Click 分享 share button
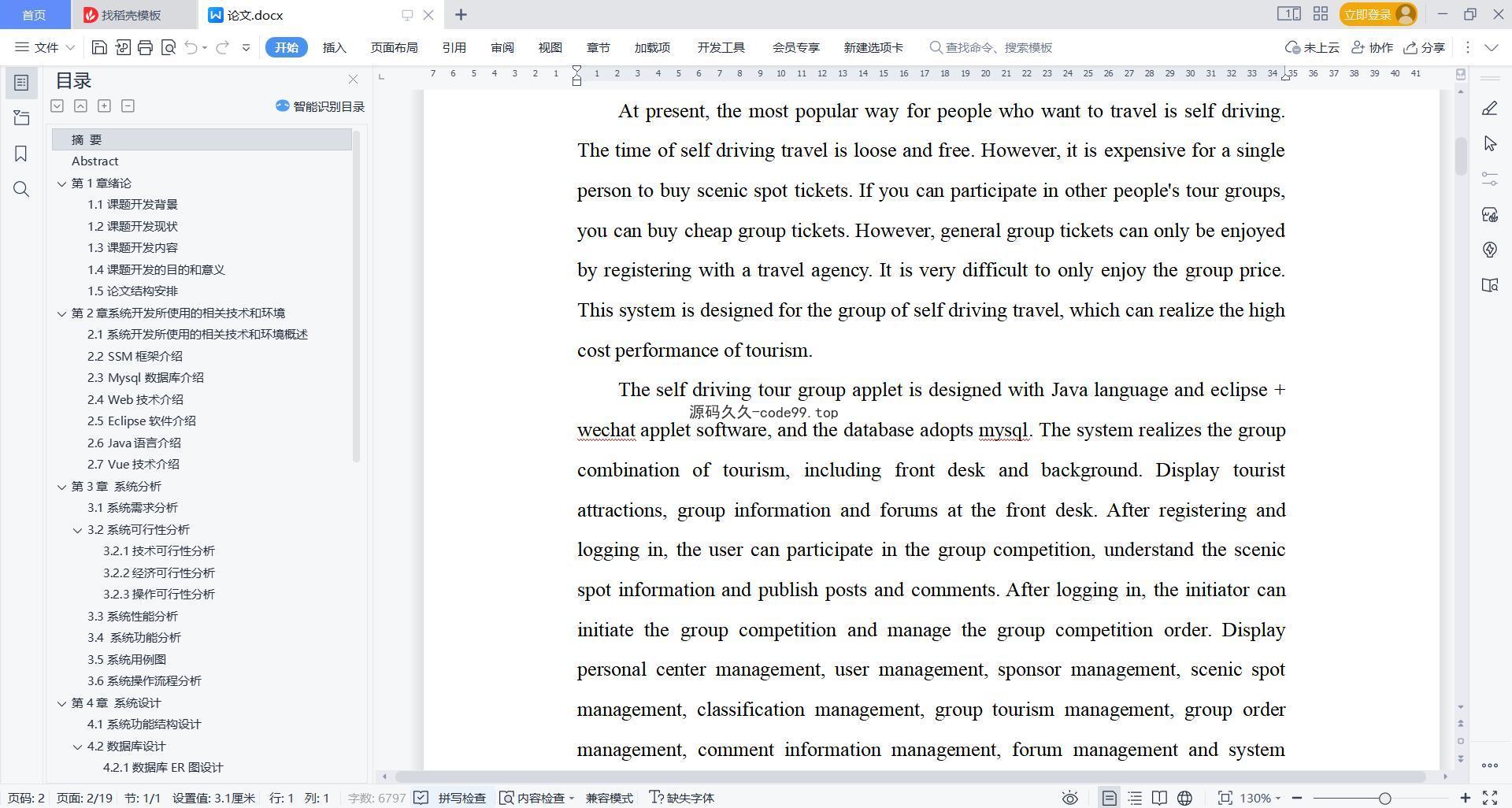Image resolution: width=1512 pixels, height=808 pixels. 1424,47
